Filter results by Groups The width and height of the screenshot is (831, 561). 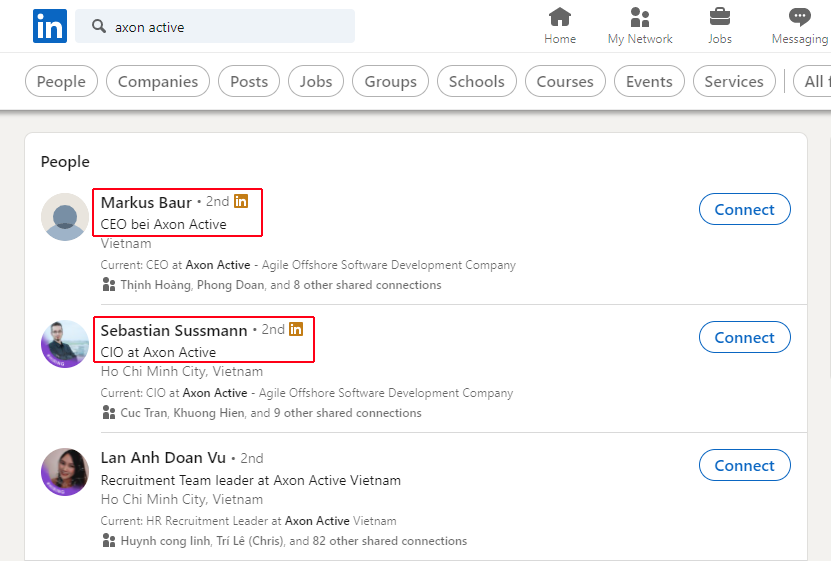point(391,81)
